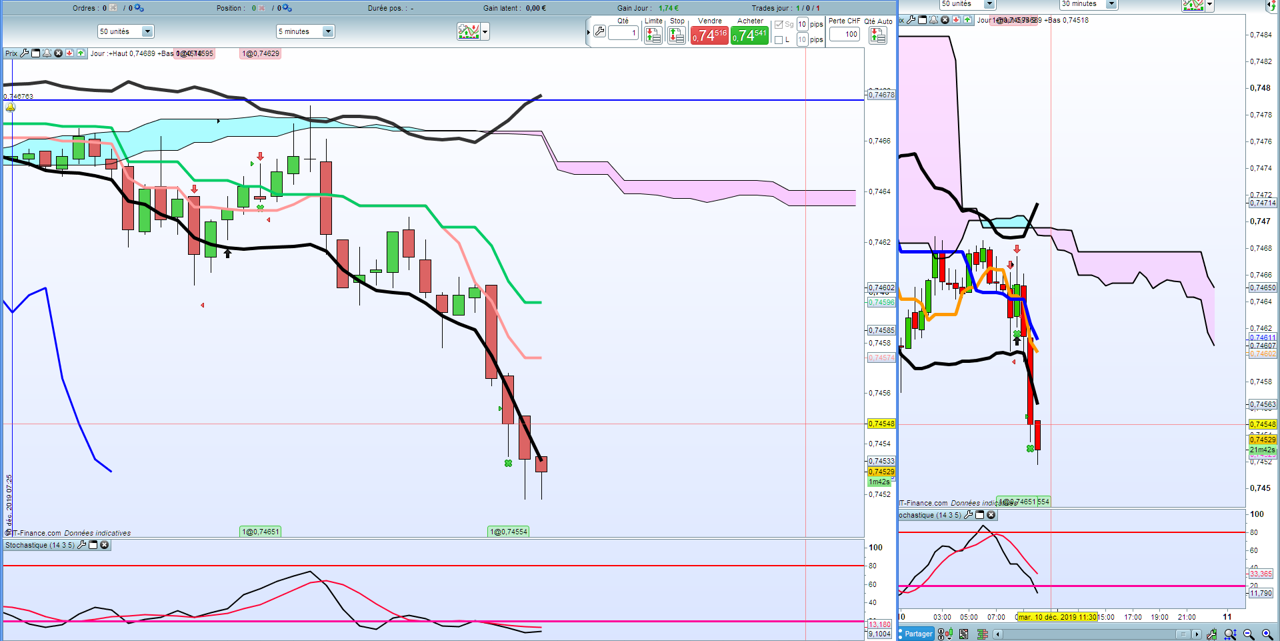Click the bottom scrollbar right arrow
1280x641 pixels.
click(x=1196, y=634)
